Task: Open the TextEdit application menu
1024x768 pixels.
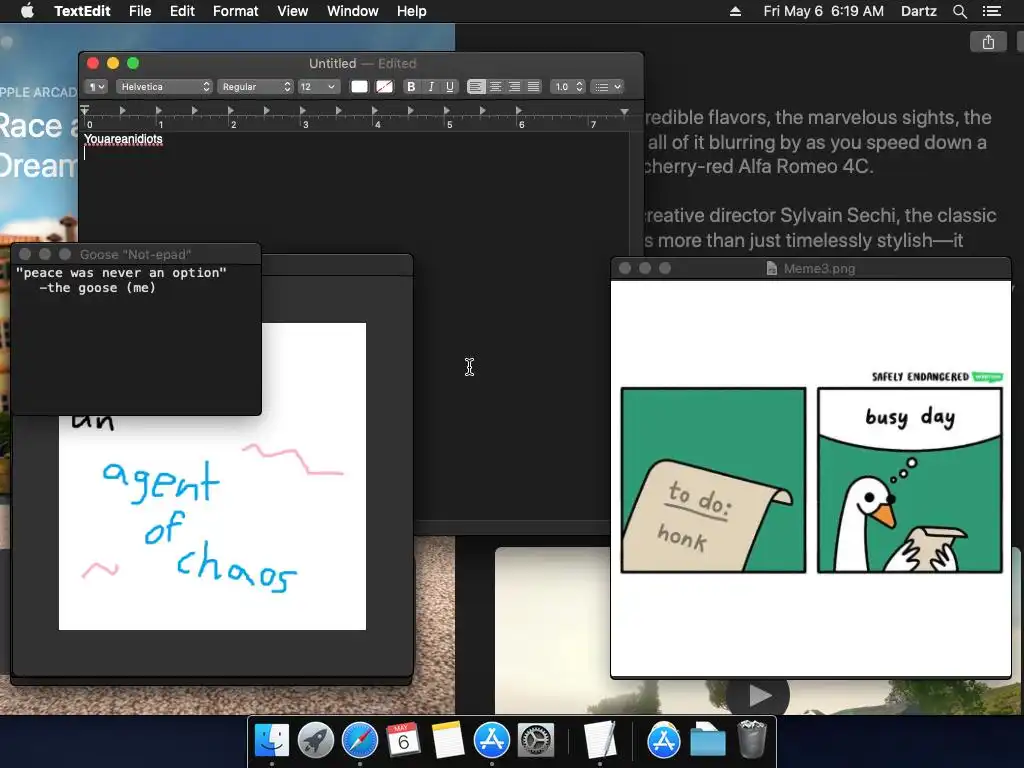Action: click(82, 11)
